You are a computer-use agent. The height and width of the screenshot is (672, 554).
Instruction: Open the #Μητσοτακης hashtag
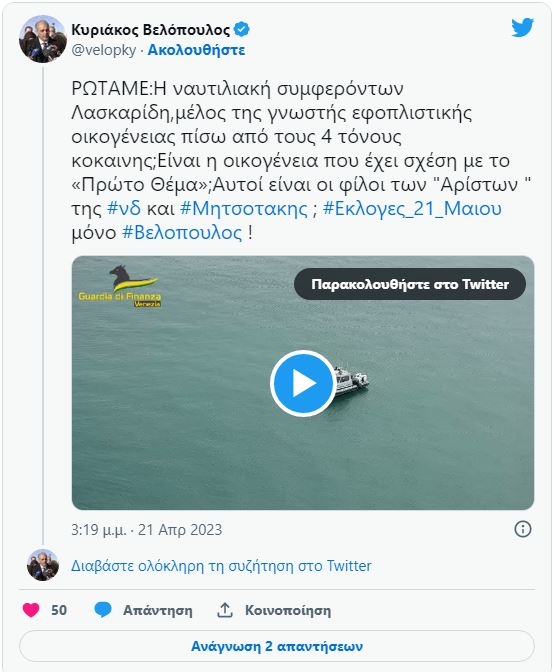pos(244,209)
